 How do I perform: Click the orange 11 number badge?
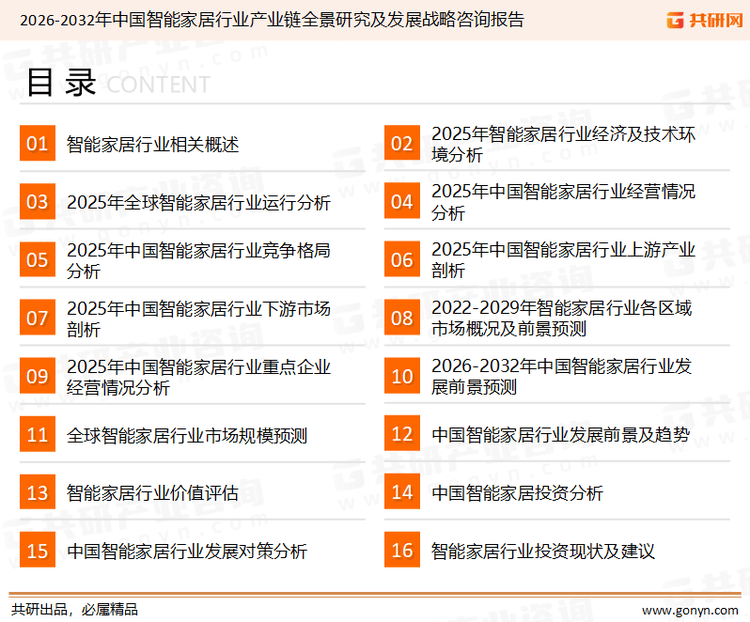pos(37,435)
